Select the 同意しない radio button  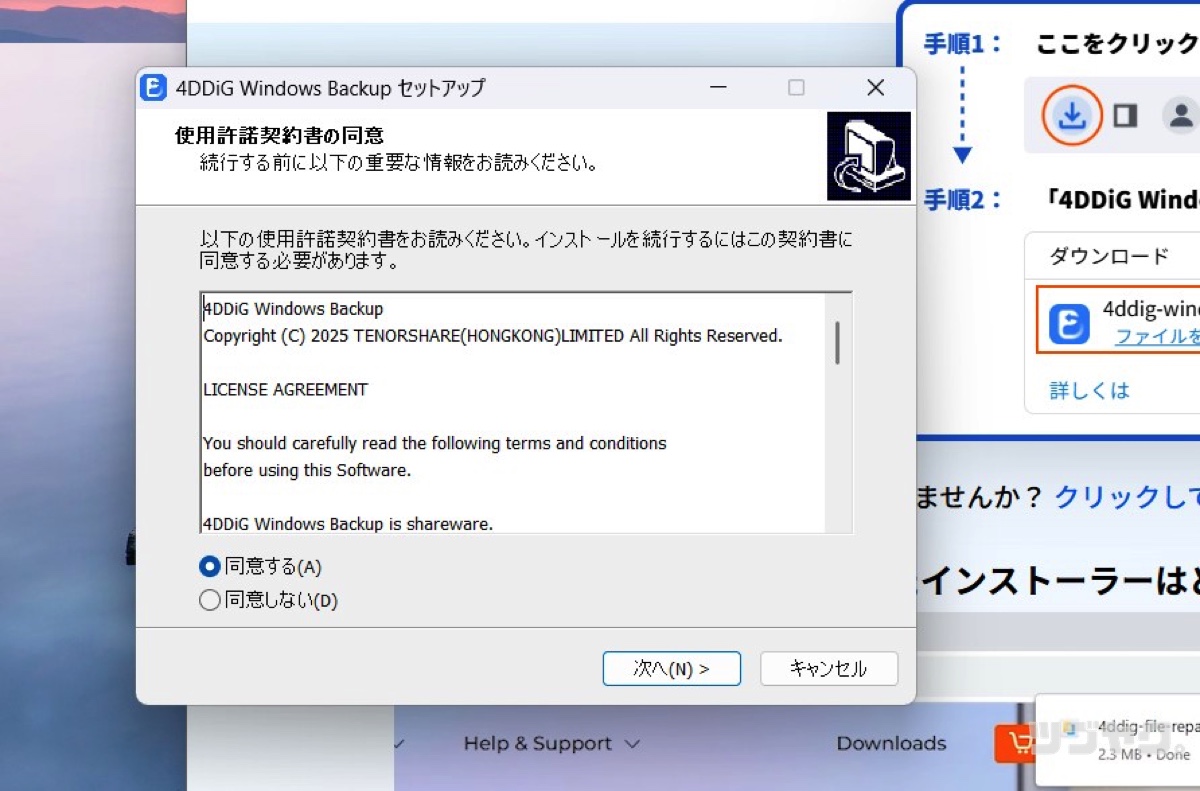coord(209,600)
